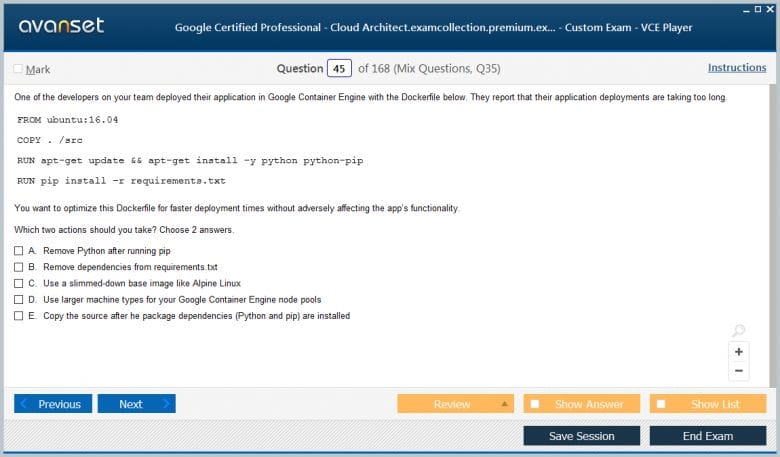The height and width of the screenshot is (457, 780).
Task: Click the magnifier zoom reset icon
Action: coord(738,331)
